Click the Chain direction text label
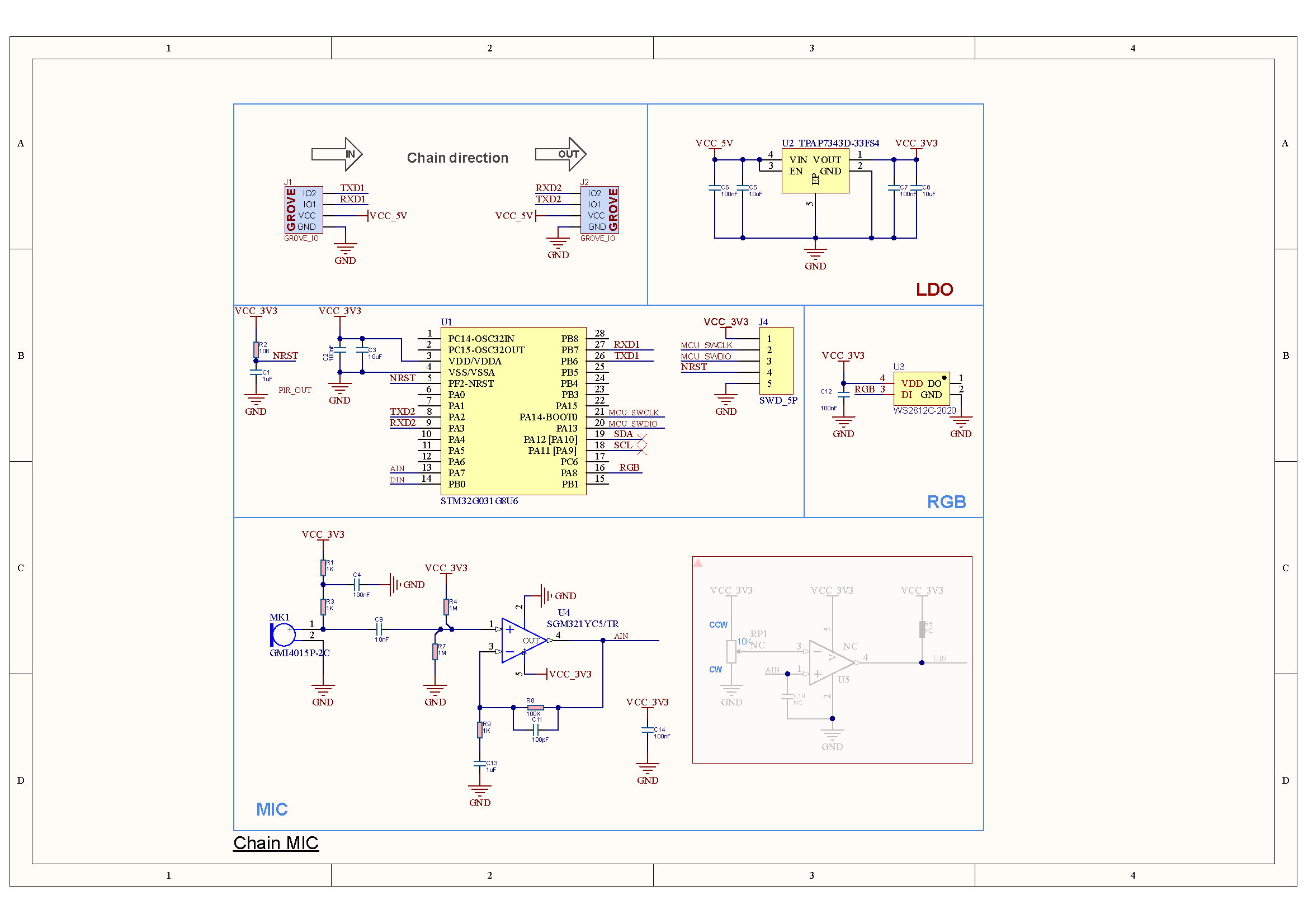This screenshot has height=924, width=1308. coord(457,158)
